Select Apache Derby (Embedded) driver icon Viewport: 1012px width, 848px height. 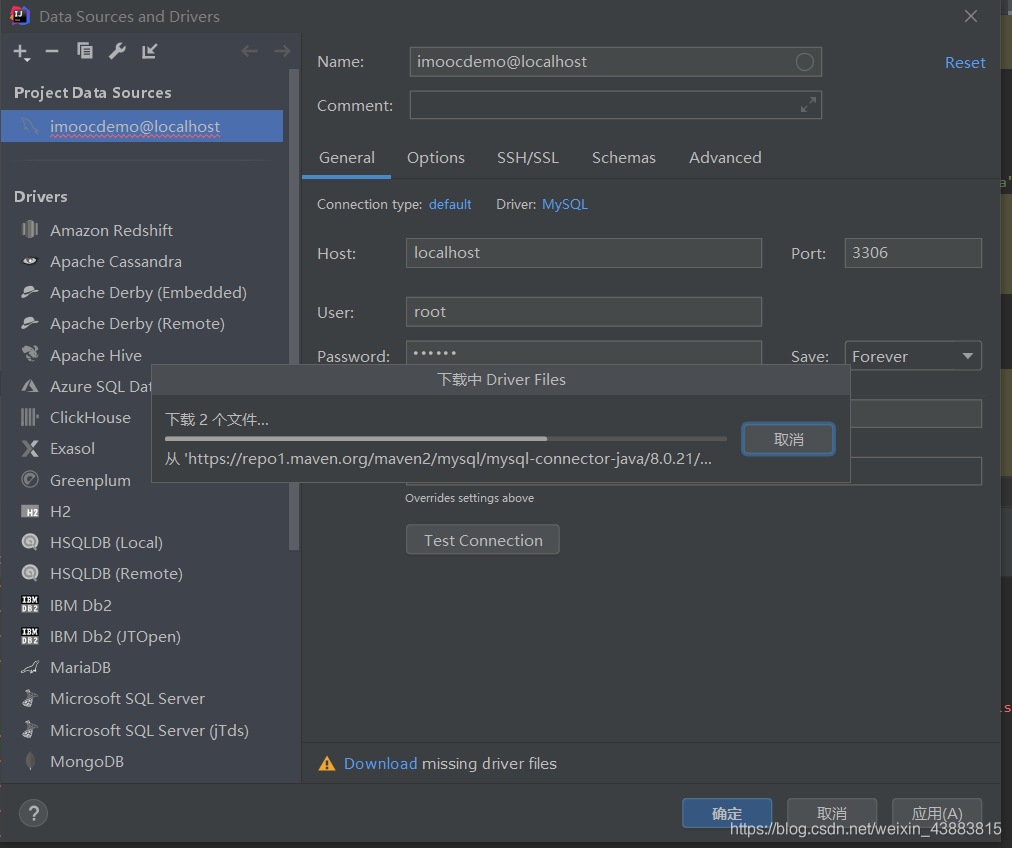click(x=30, y=292)
